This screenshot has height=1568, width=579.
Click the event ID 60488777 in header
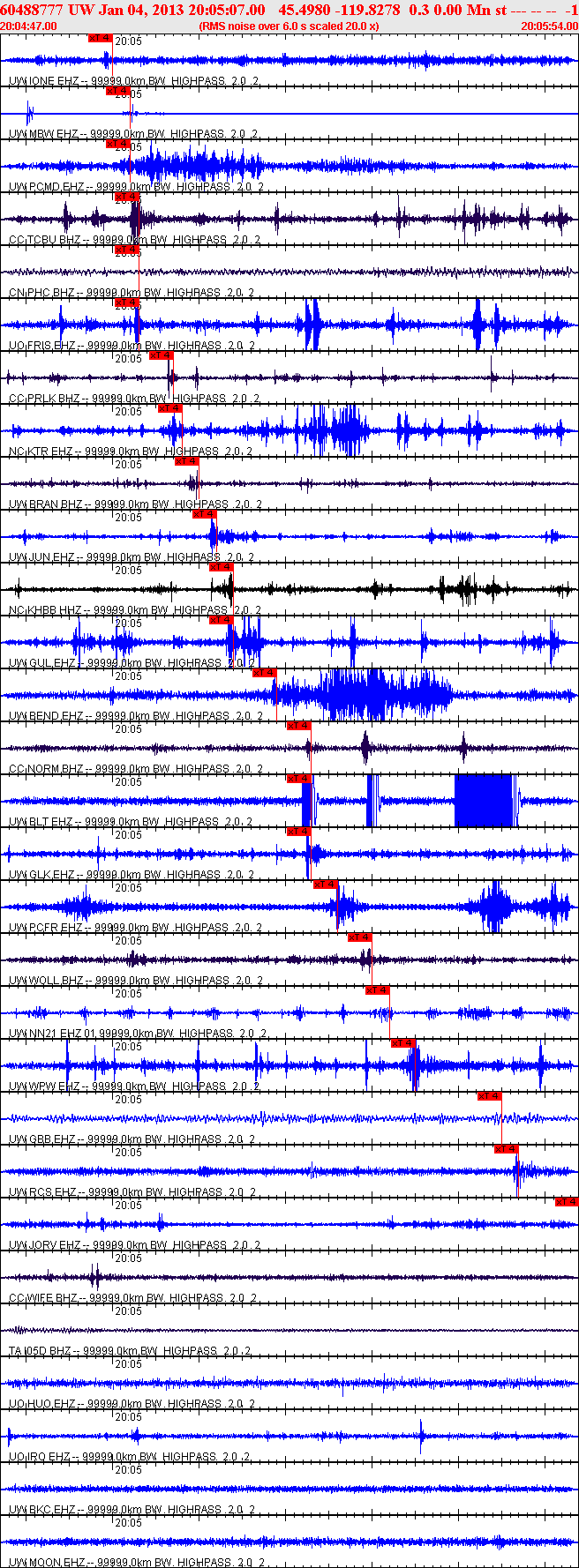pyautogui.click(x=32, y=10)
